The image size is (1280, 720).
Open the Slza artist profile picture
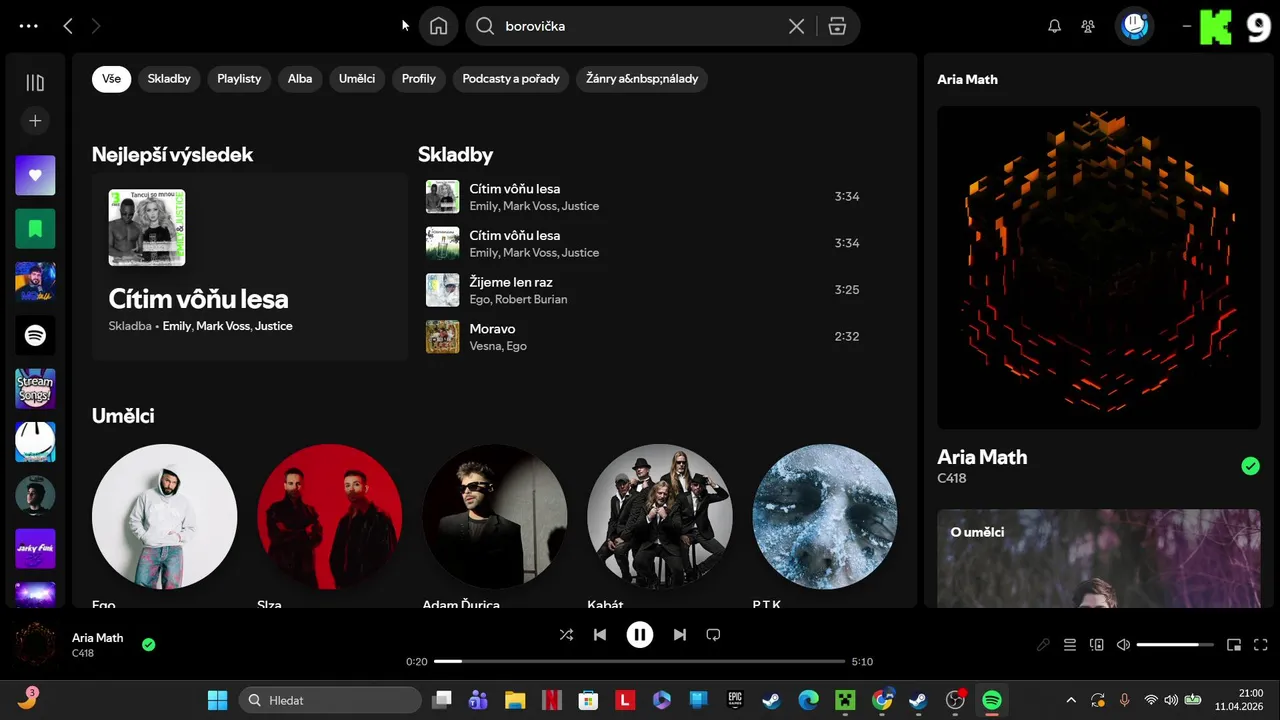tap(330, 517)
